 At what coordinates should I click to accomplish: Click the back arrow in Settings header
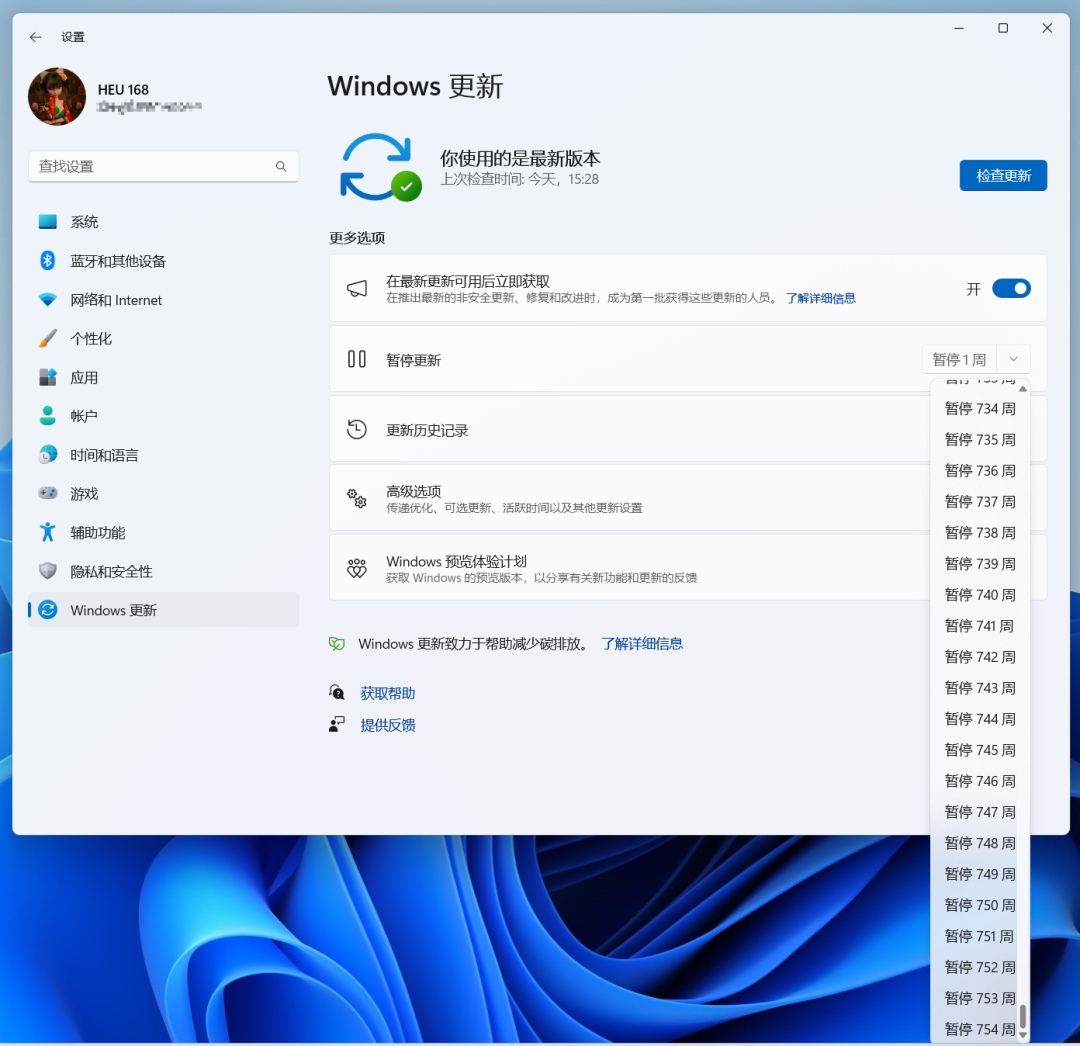pyautogui.click(x=36, y=37)
